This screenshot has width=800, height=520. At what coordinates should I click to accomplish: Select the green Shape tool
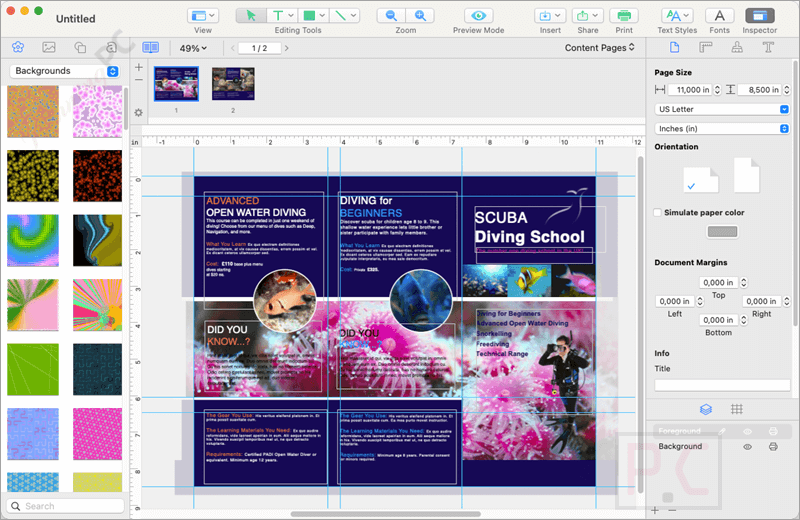click(313, 15)
